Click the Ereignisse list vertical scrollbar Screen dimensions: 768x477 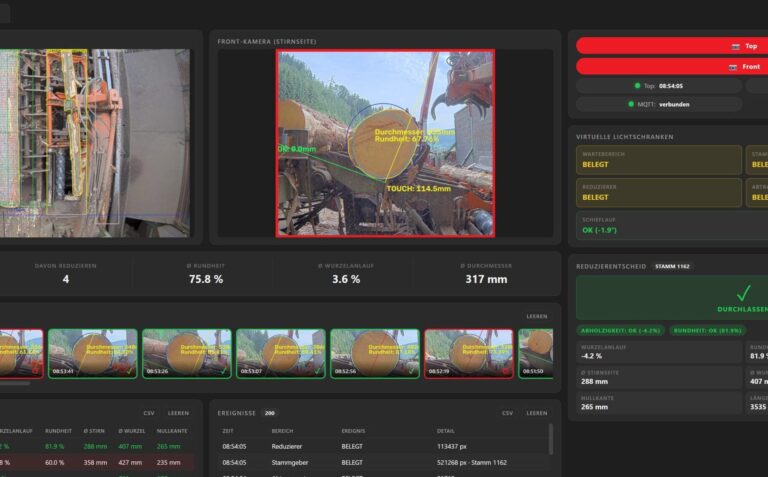pos(551,439)
